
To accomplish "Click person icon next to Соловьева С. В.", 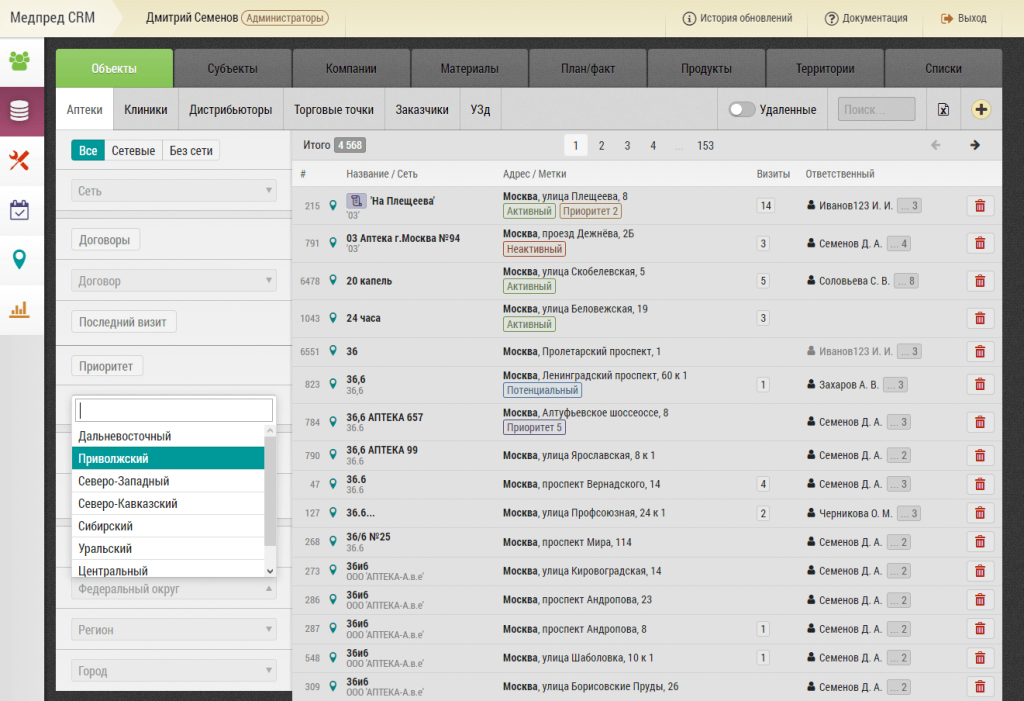I will (811, 280).
